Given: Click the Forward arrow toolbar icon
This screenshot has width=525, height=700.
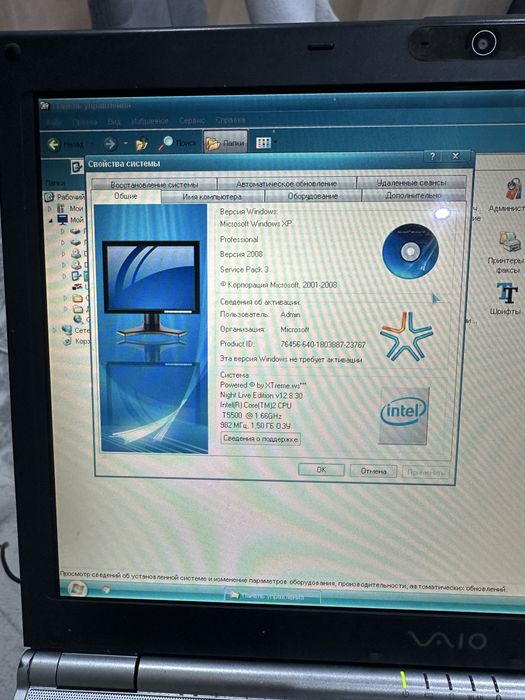Looking at the screenshot, I should [110, 144].
